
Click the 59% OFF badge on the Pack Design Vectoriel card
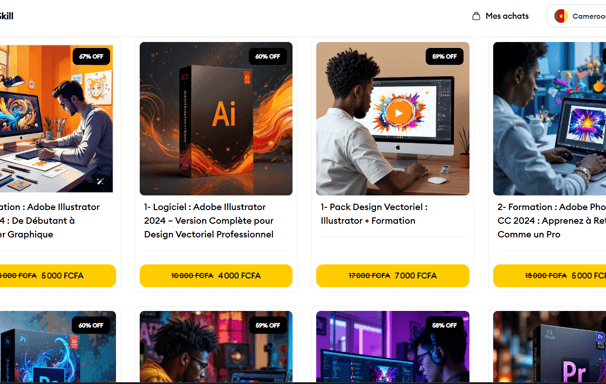444,56
